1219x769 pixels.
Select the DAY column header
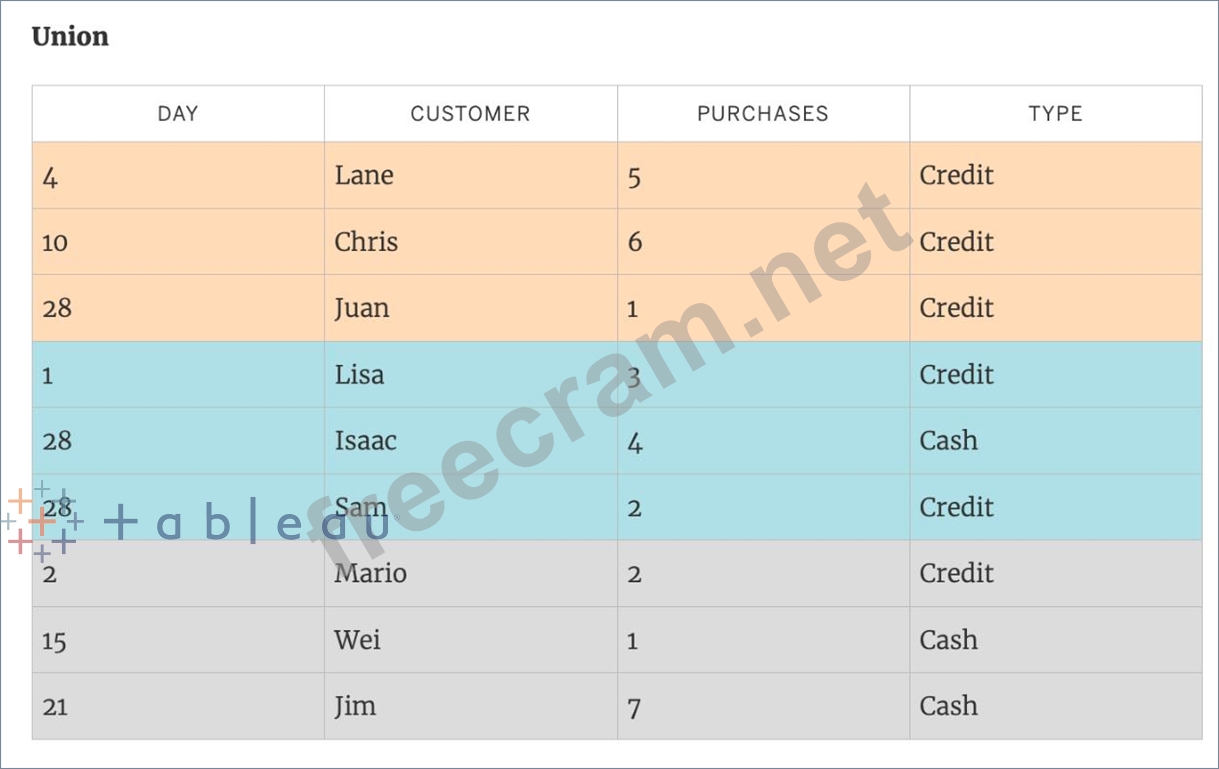tap(178, 114)
